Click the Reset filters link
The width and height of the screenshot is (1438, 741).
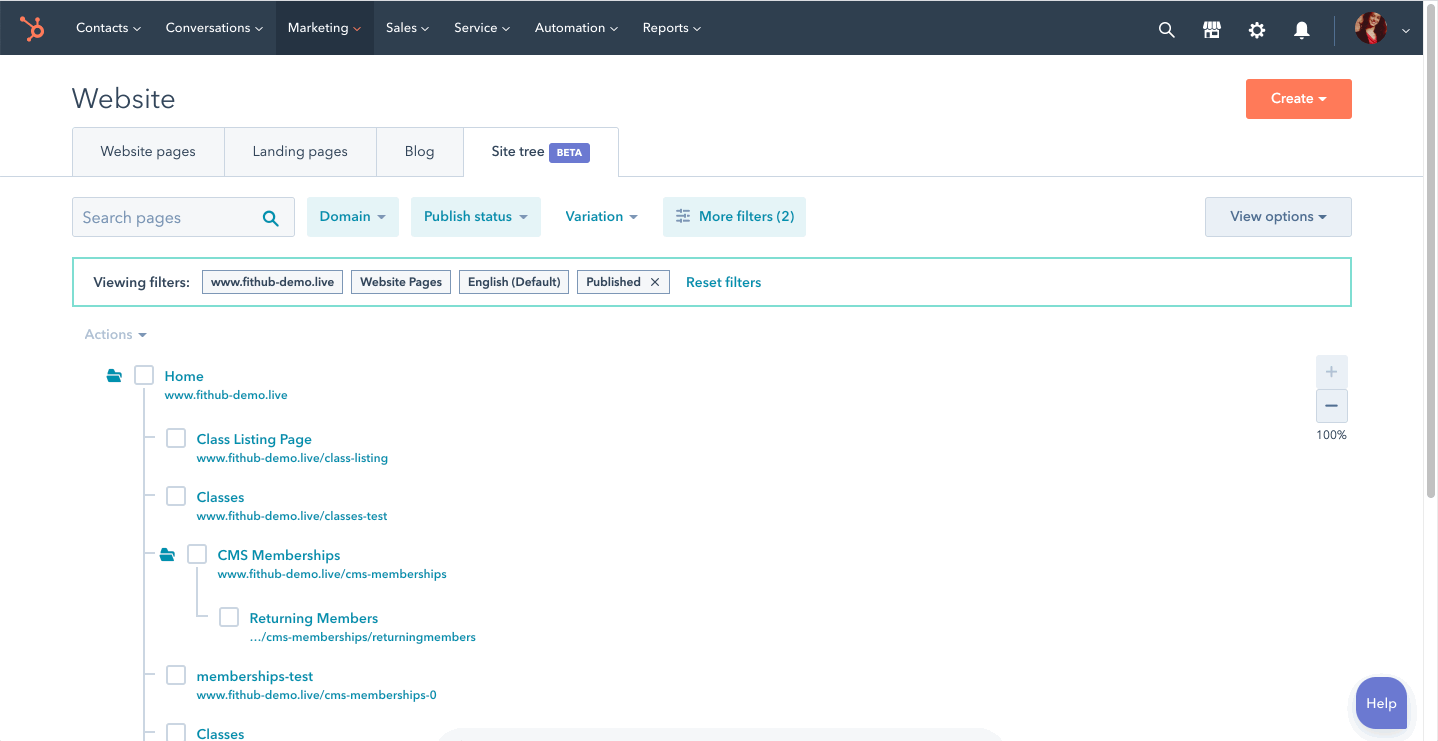tap(723, 282)
